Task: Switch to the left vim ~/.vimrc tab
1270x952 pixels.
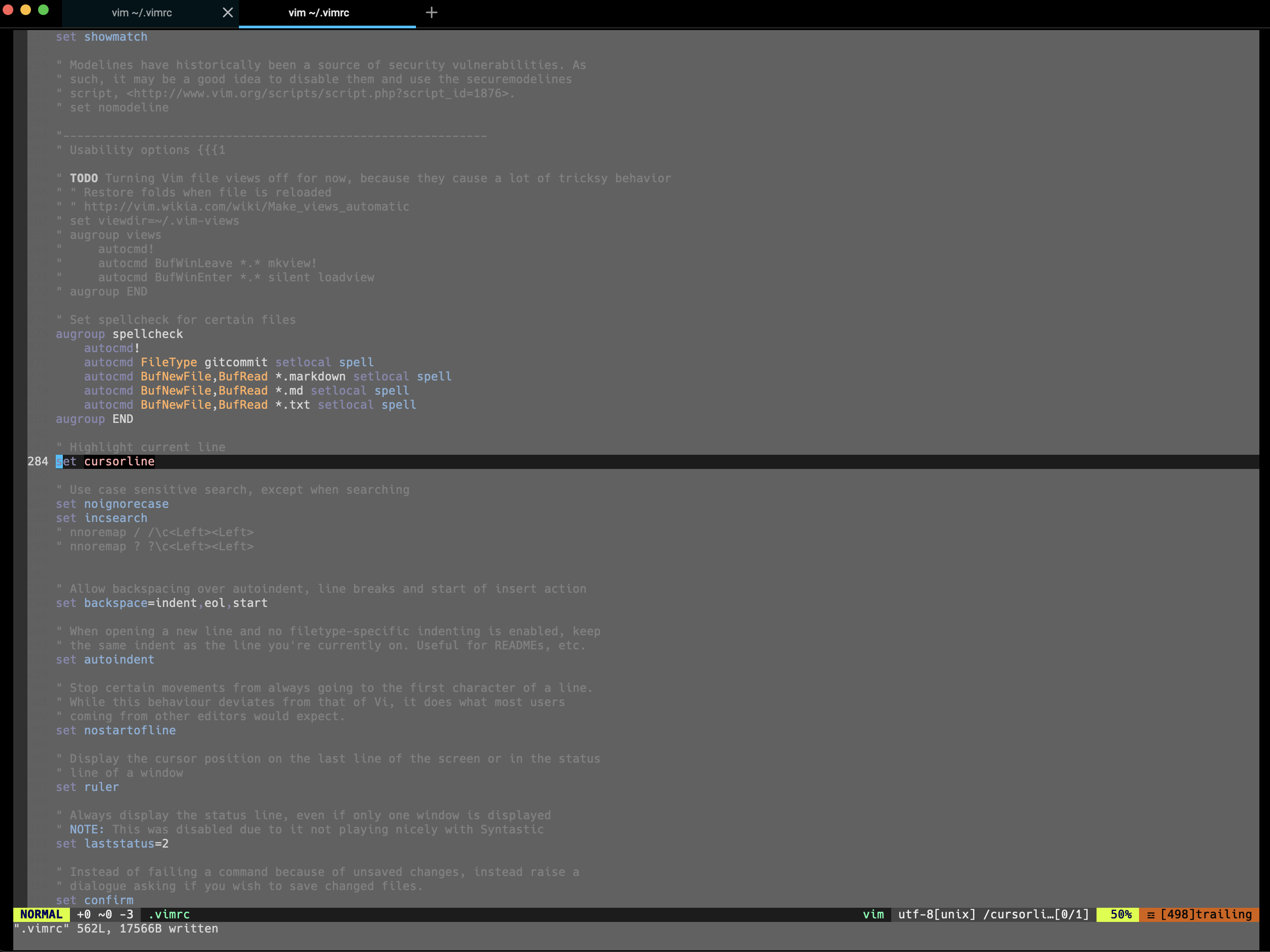Action: point(142,12)
